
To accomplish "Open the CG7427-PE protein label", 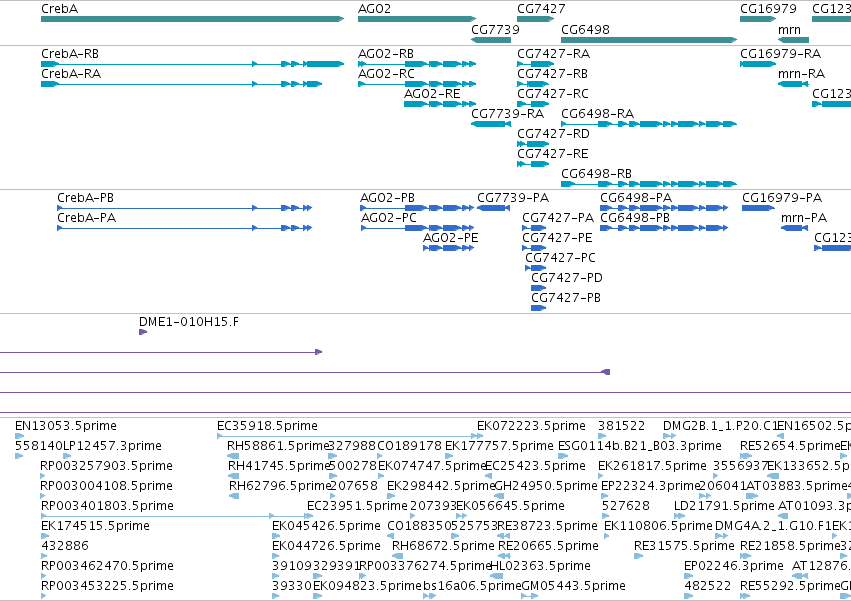I will [557, 238].
